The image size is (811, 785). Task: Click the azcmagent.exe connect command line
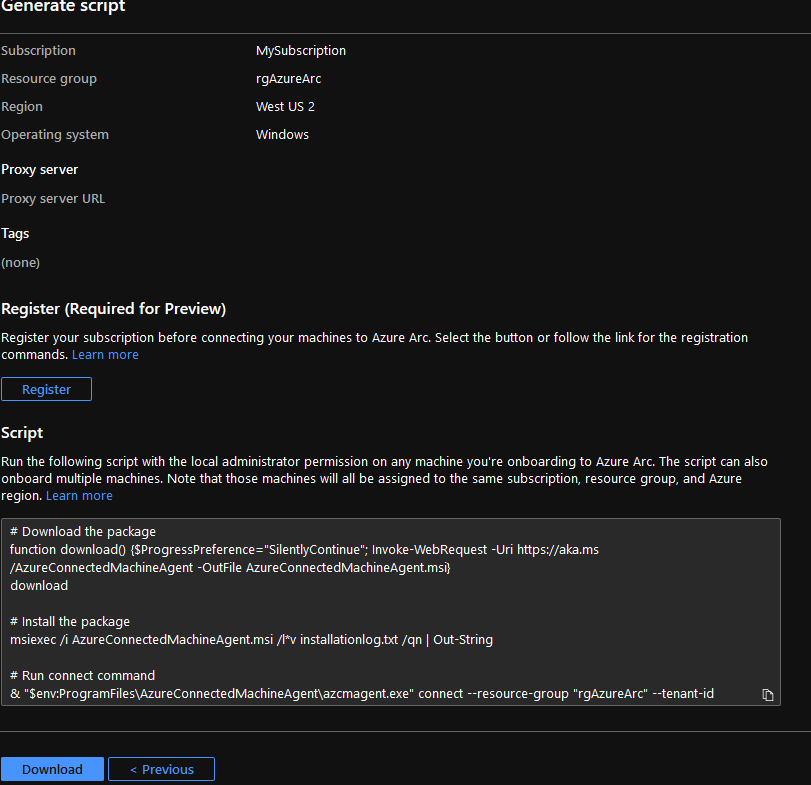362,693
